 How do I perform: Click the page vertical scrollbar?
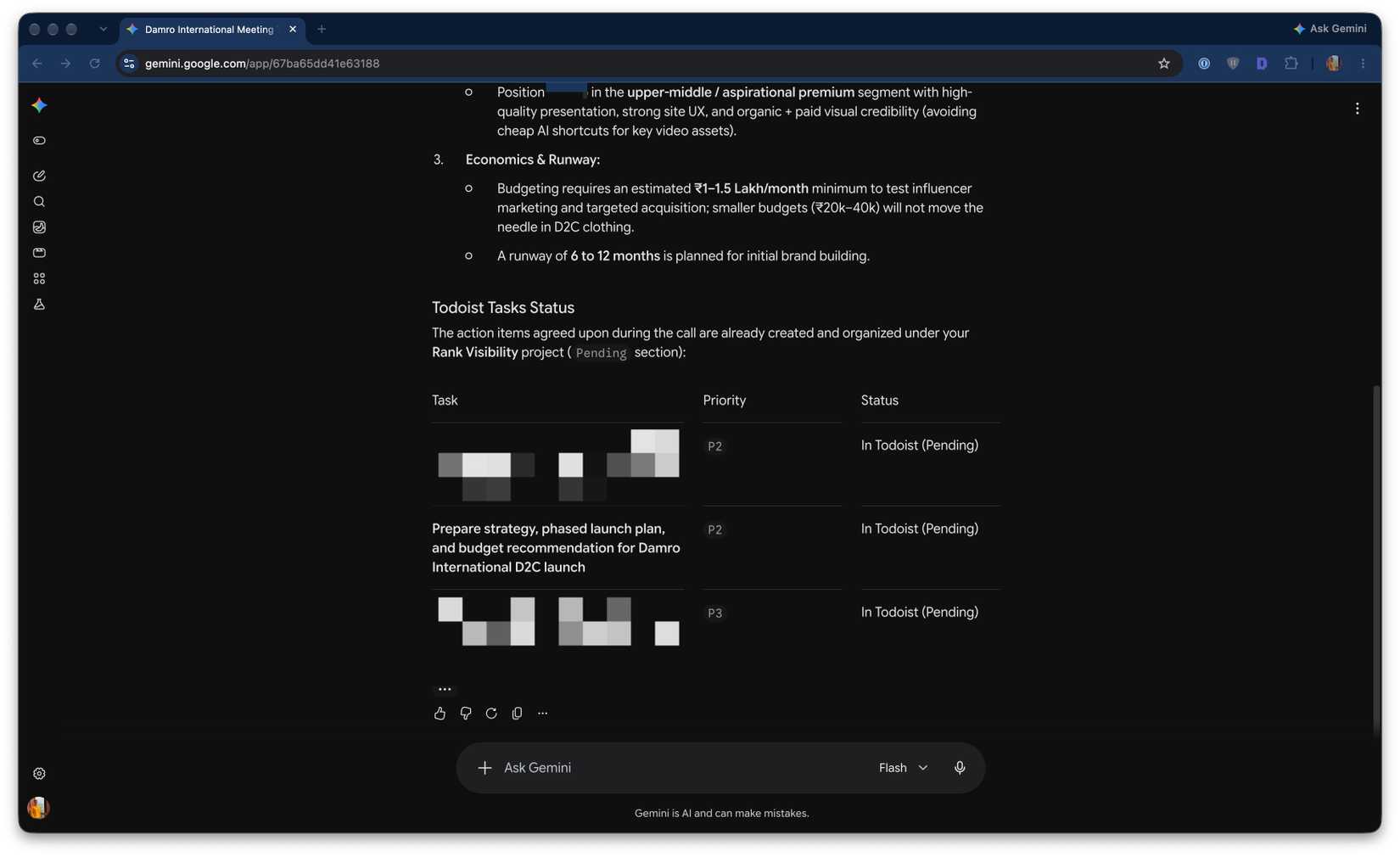click(x=1376, y=560)
